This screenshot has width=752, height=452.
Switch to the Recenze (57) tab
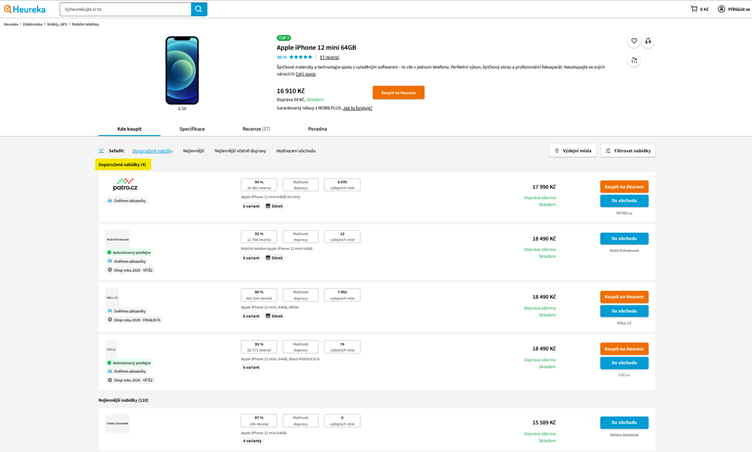pos(256,129)
